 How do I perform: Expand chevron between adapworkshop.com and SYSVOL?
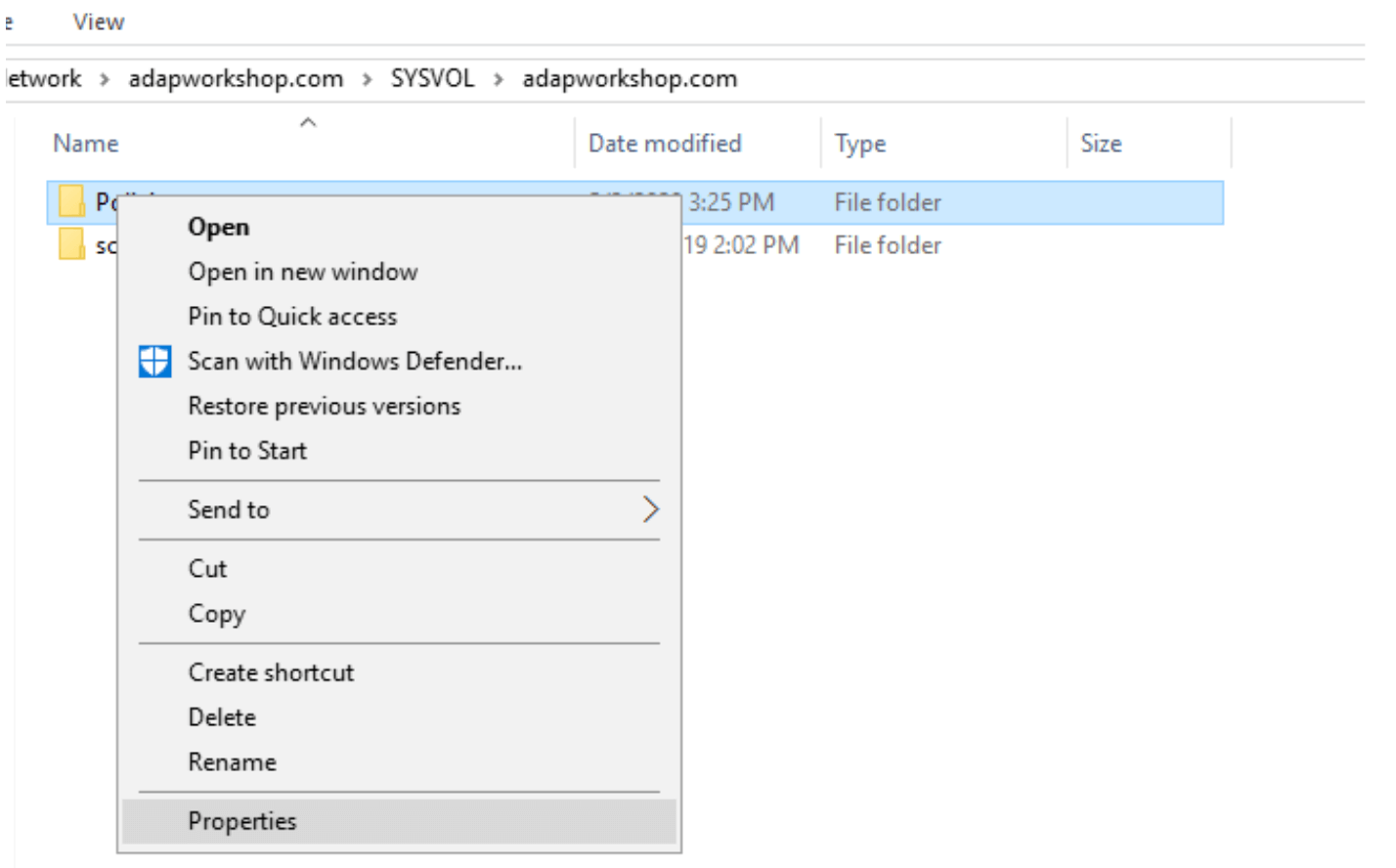[x=368, y=79]
